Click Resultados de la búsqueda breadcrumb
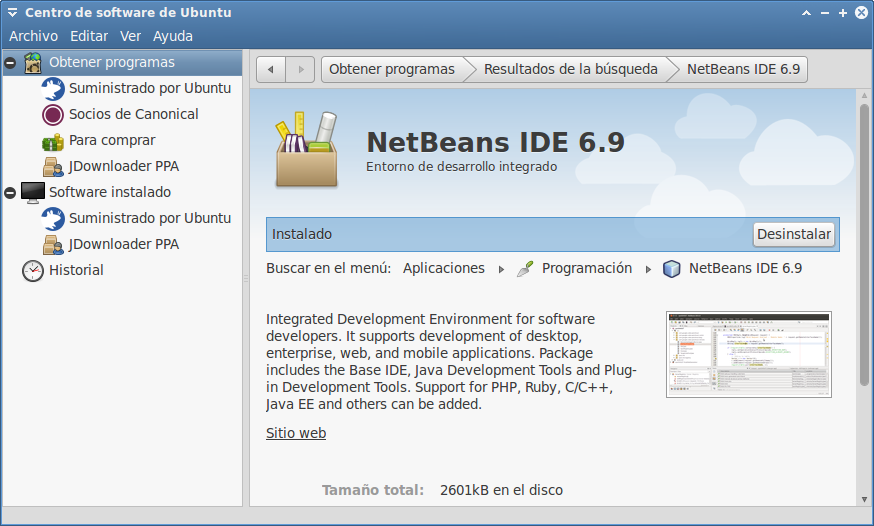874x526 pixels. point(571,70)
